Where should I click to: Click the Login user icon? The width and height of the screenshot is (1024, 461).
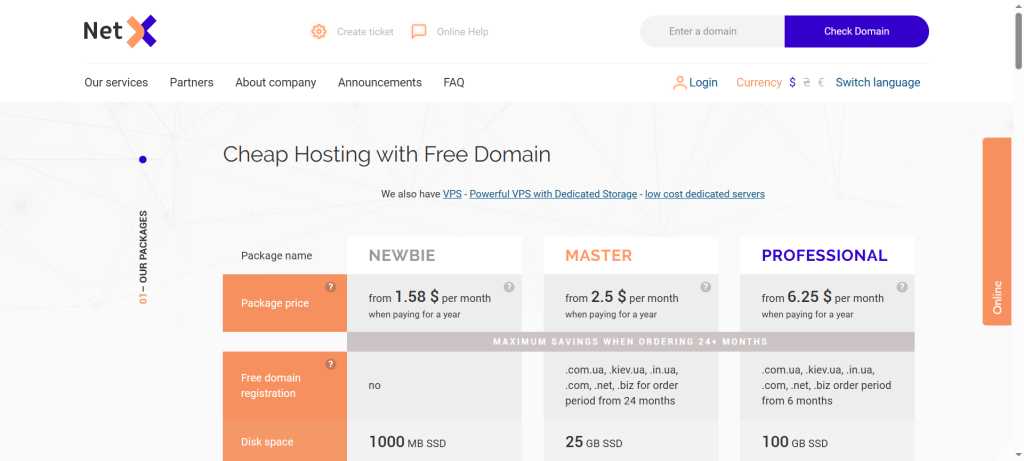tap(680, 83)
